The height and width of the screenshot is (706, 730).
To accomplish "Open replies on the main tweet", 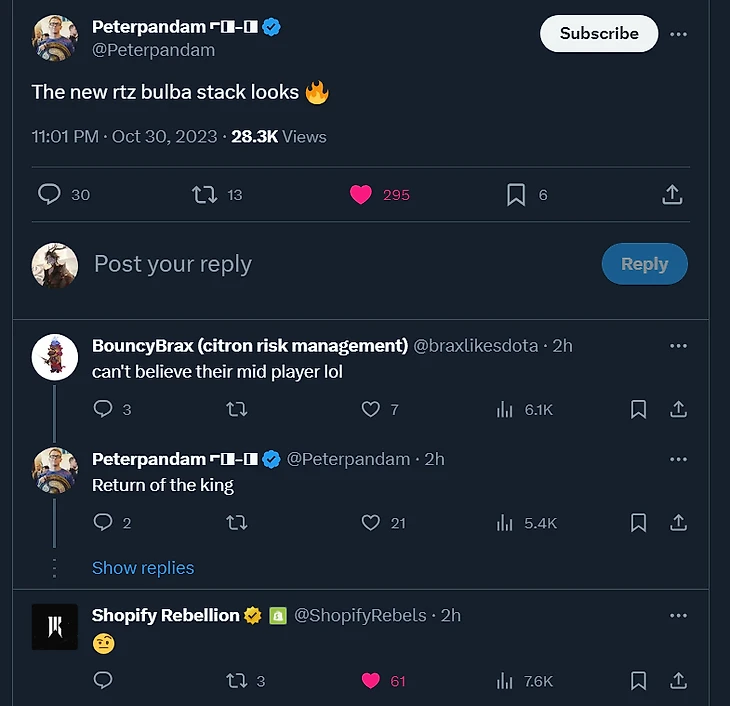I will click(x=49, y=195).
